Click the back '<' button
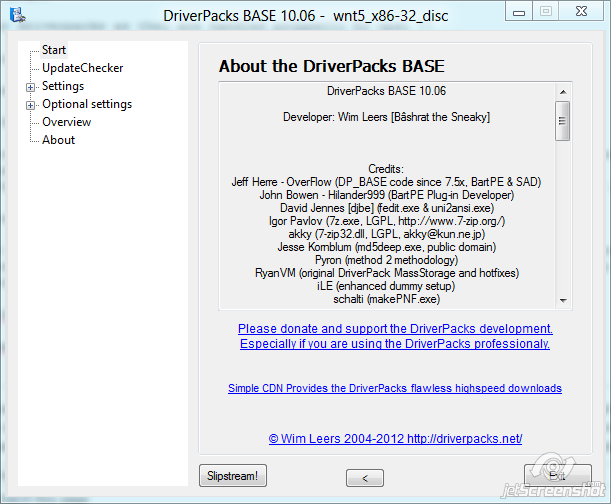Screen dimensions: 611x504 (x=365, y=478)
